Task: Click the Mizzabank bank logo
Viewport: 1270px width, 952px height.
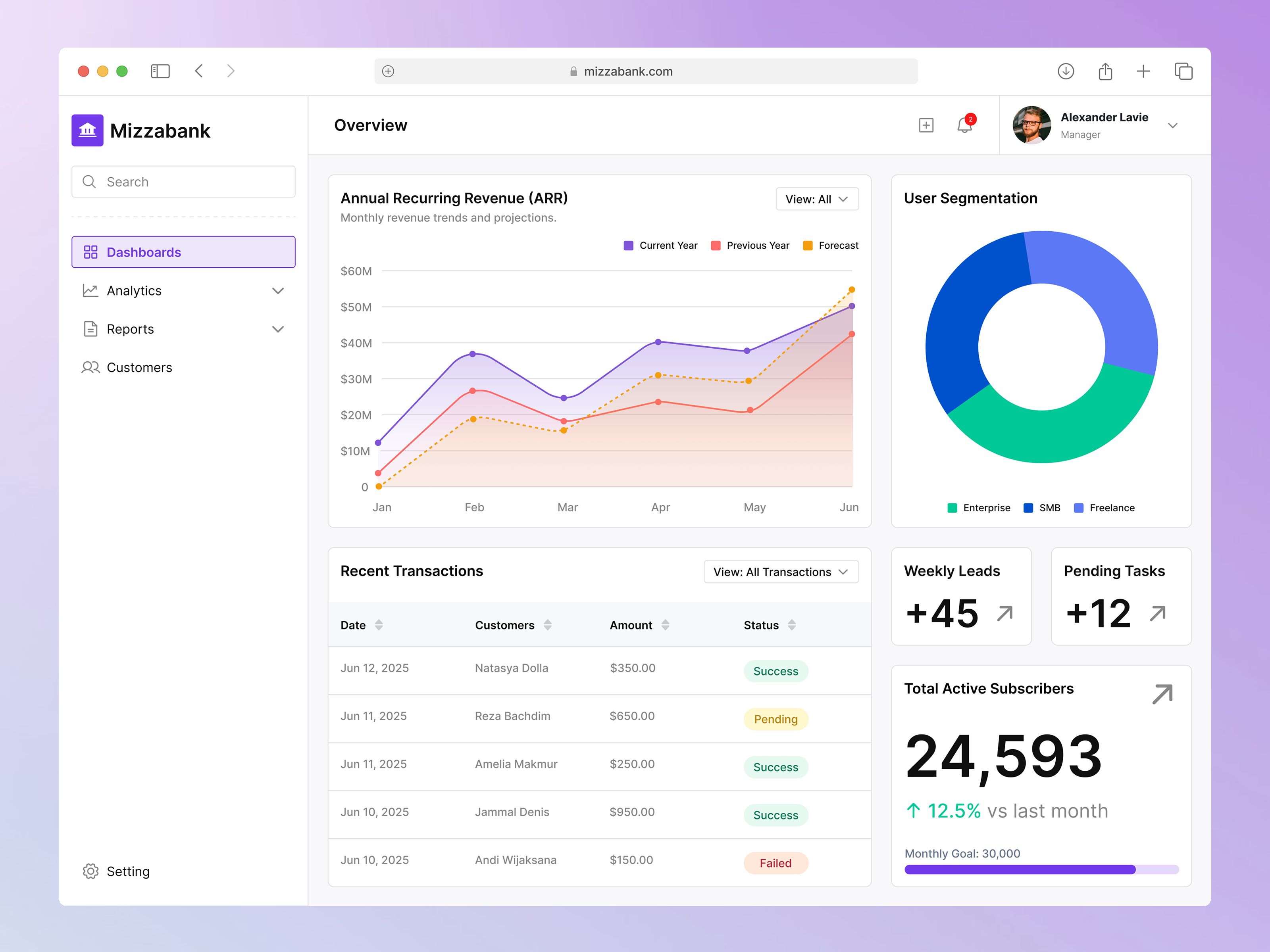Action: pos(87,130)
